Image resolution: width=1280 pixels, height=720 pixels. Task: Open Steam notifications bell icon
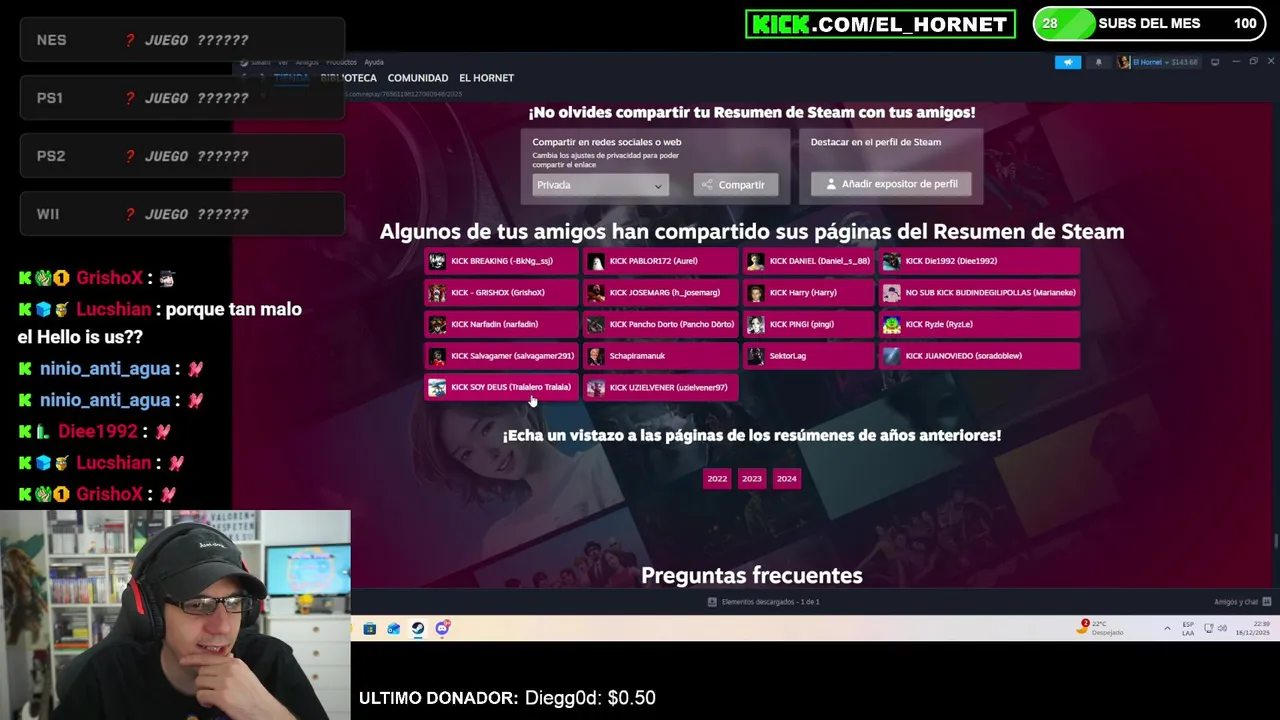point(1098,62)
